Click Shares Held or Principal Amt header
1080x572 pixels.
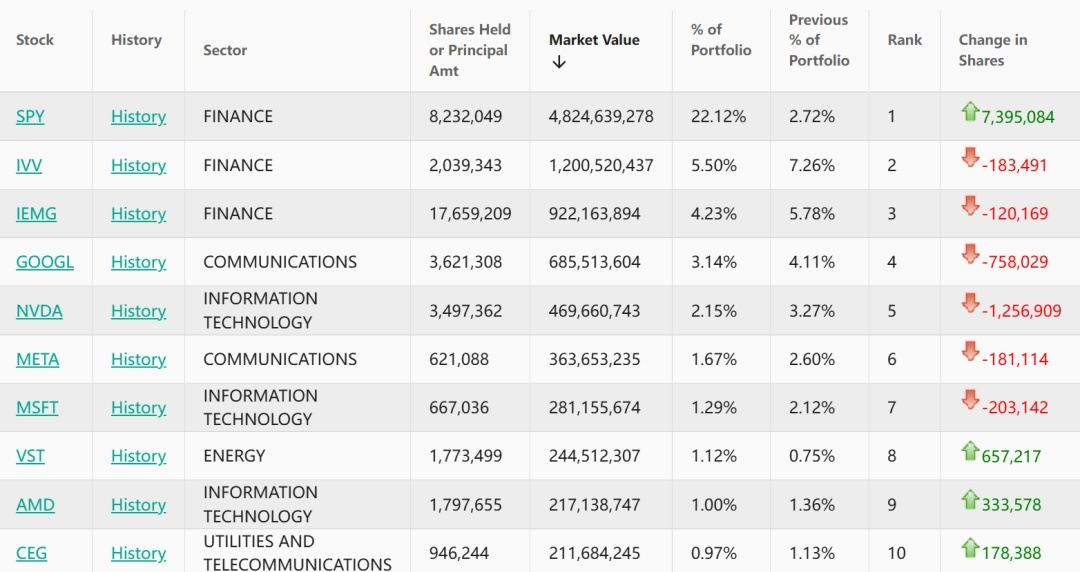tap(469, 50)
